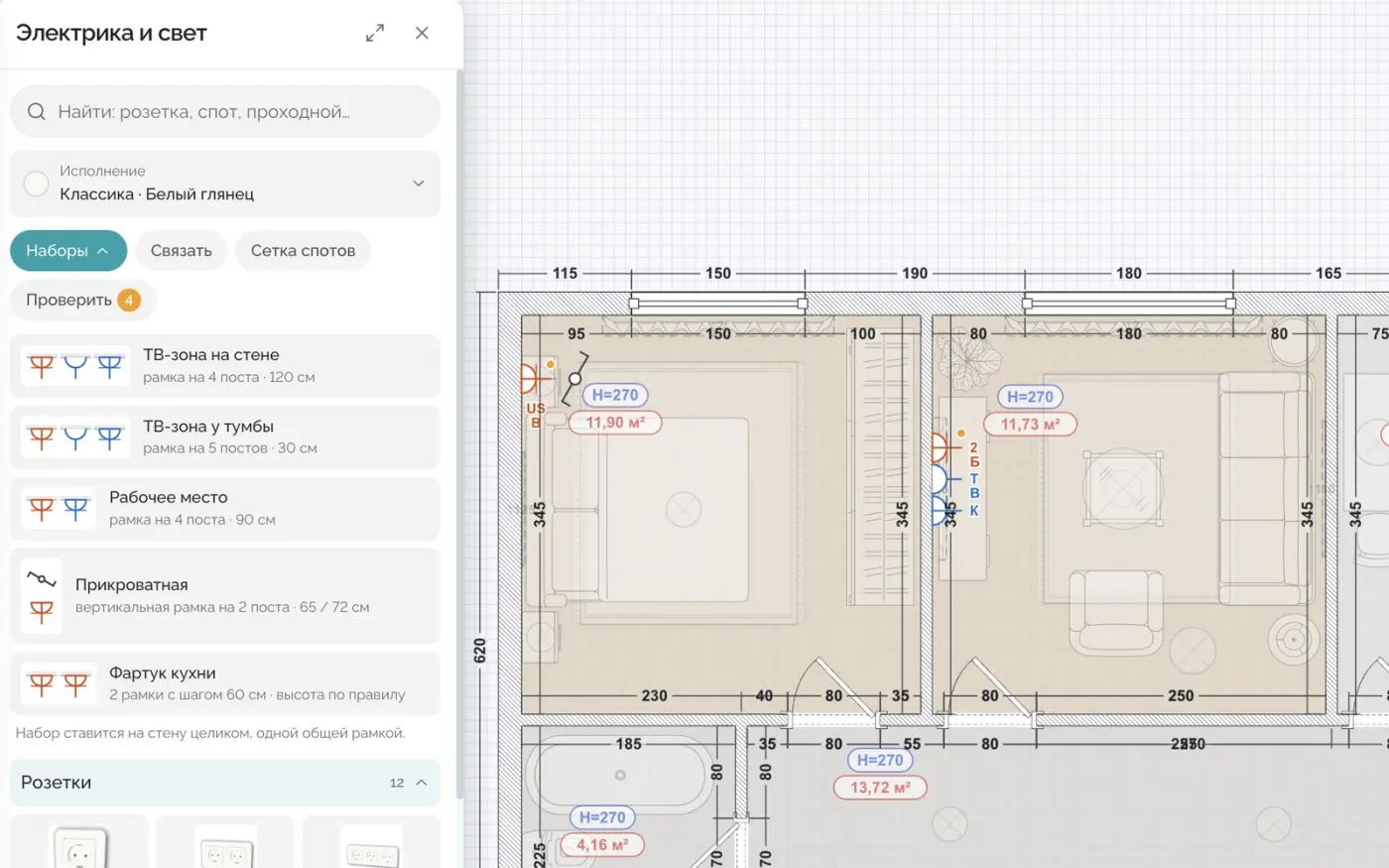Pick the Прикроватная set

225,596
